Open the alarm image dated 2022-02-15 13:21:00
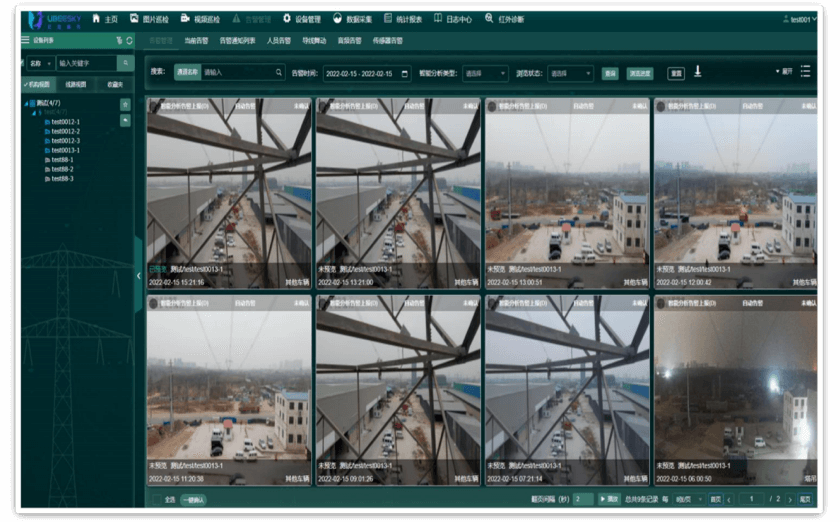The height and width of the screenshot is (522, 840). point(398,193)
